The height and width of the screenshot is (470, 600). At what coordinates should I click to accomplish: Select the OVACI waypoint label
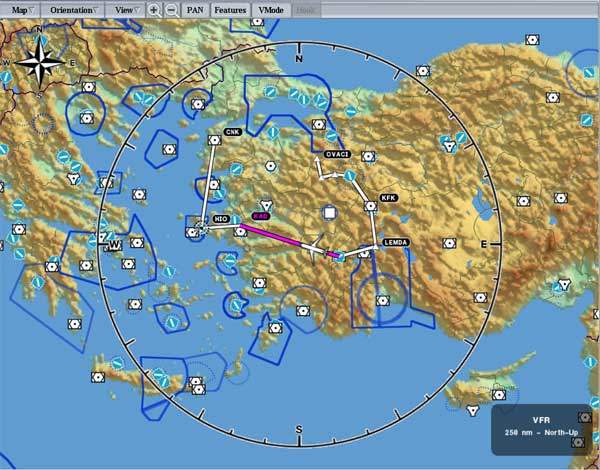(x=337, y=155)
